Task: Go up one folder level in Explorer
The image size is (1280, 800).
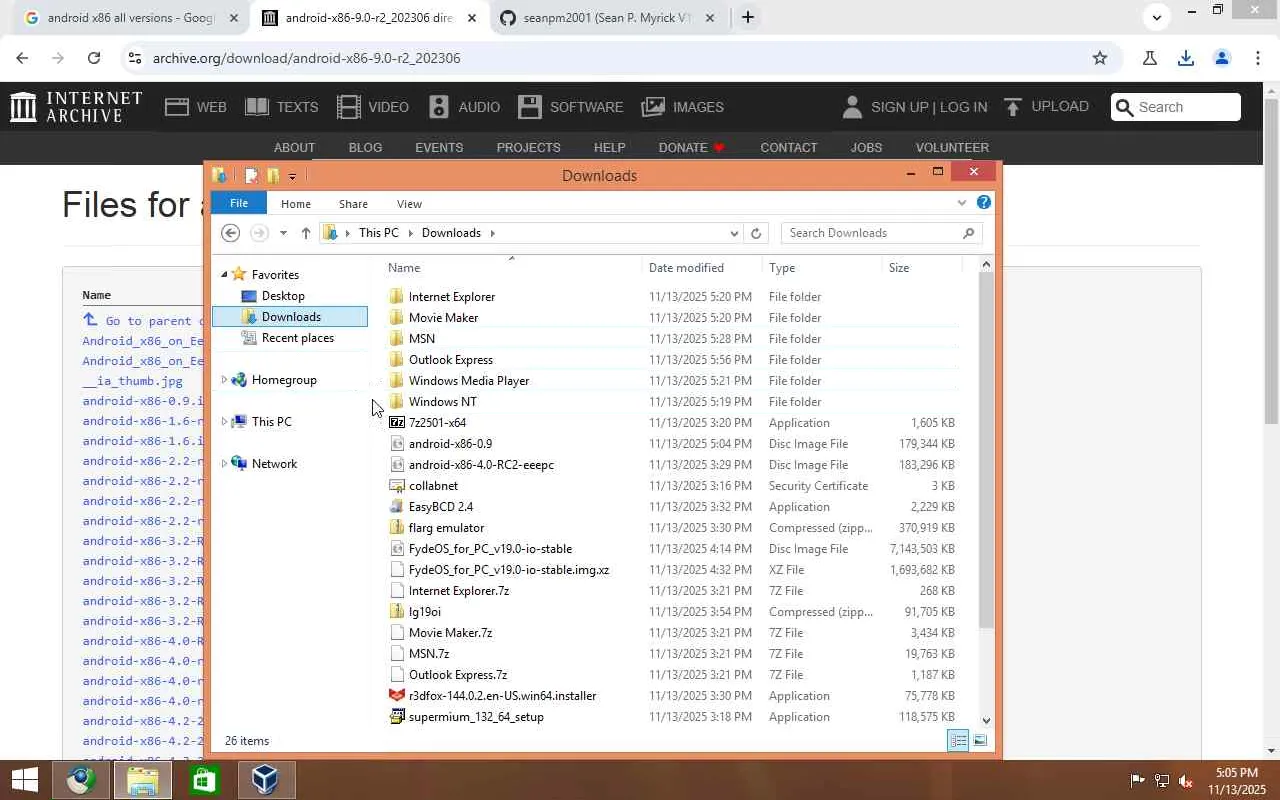Action: [306, 233]
